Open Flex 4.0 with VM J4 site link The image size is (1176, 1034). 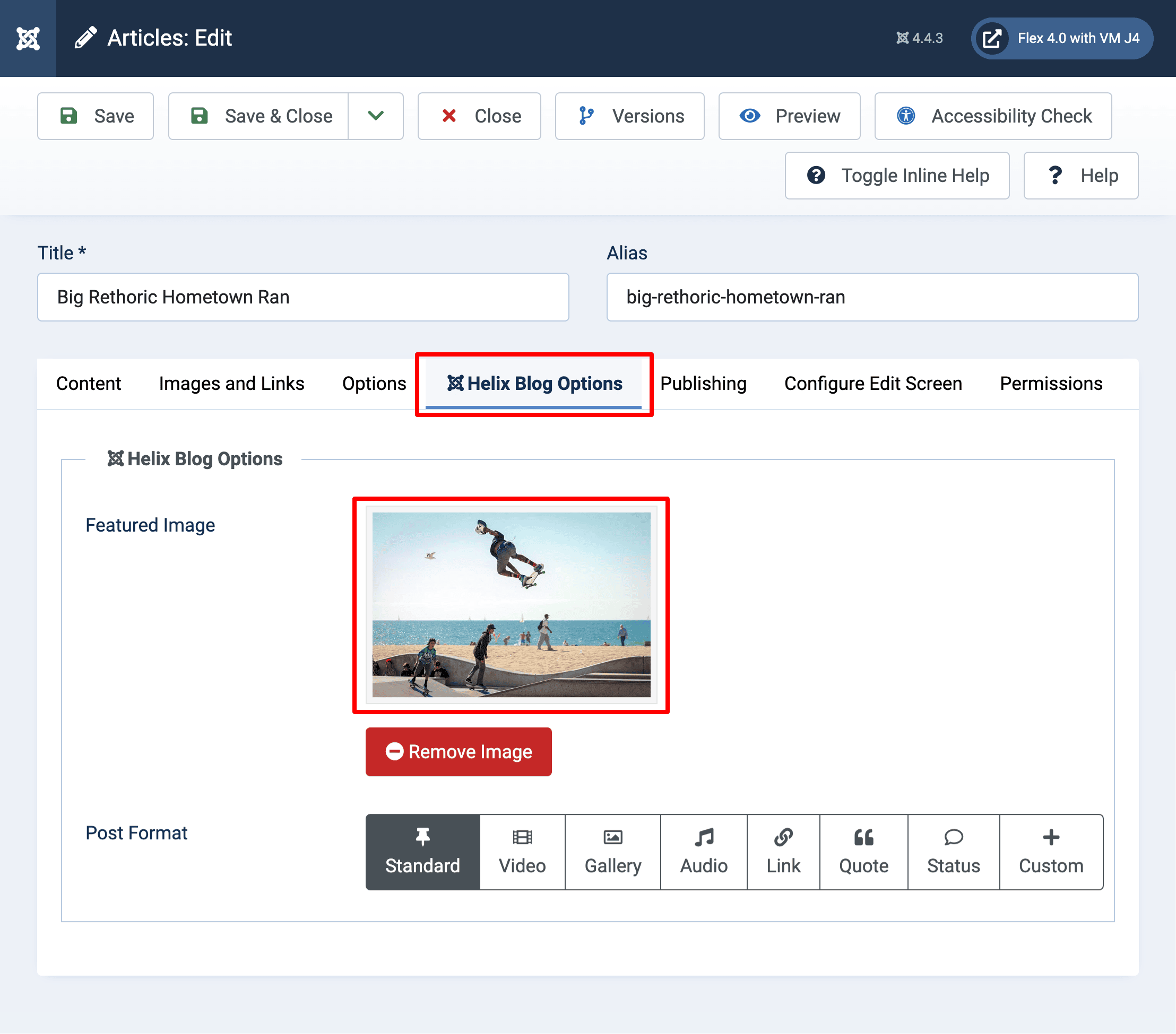(x=1061, y=38)
